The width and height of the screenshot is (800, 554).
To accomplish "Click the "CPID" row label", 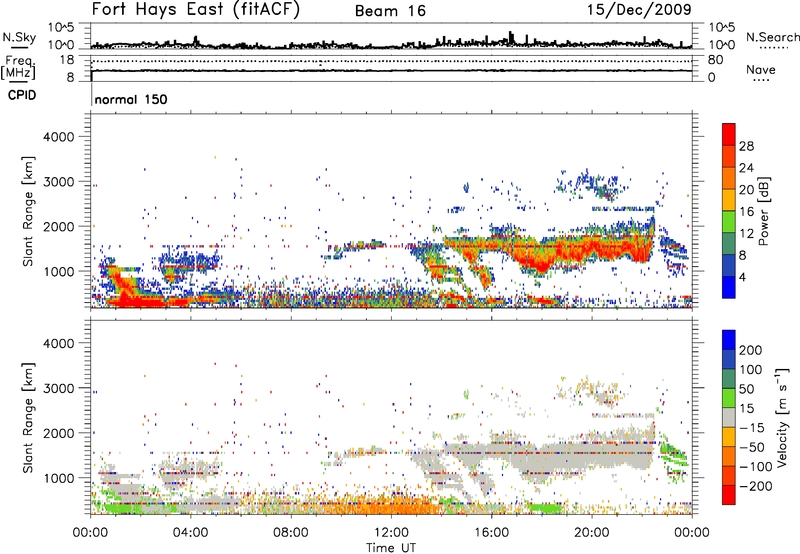I will click(22, 95).
